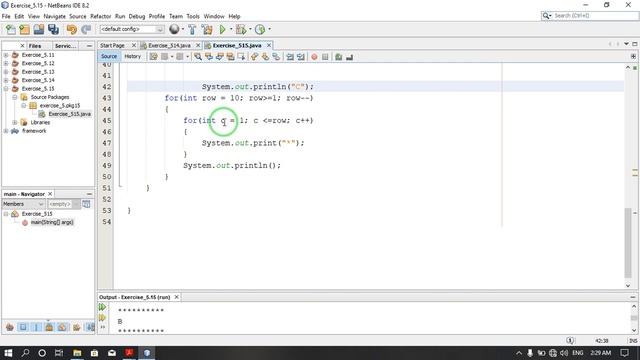640x360 pixels.
Task: Switch to History view button
Action: click(x=132, y=56)
